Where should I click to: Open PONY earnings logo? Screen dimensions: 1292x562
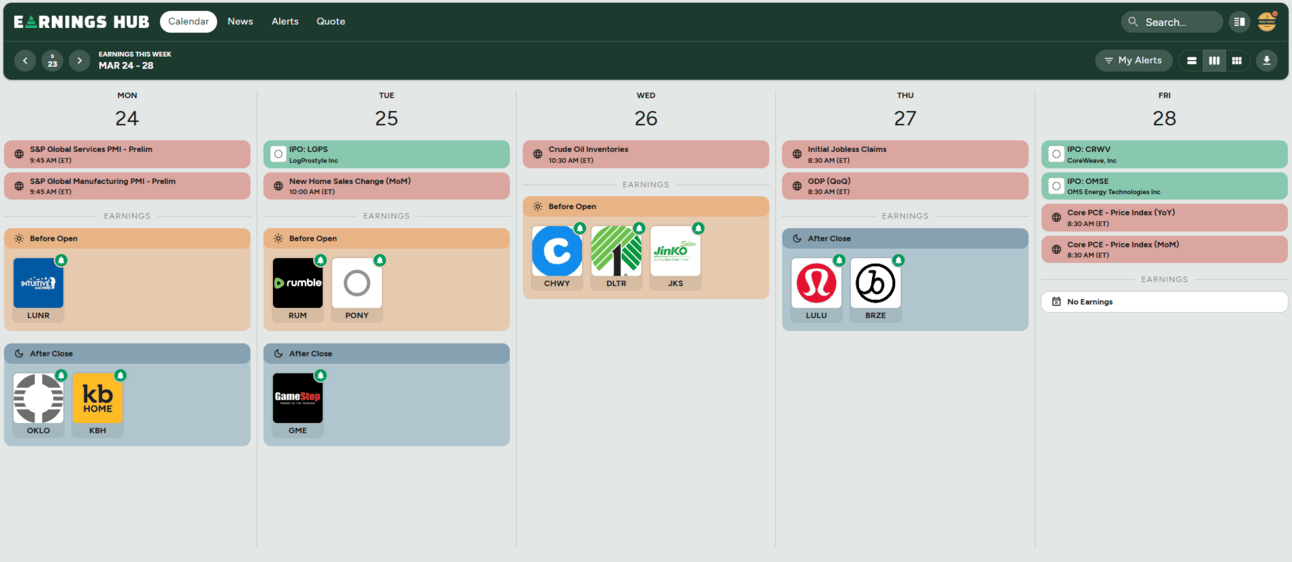click(x=357, y=283)
